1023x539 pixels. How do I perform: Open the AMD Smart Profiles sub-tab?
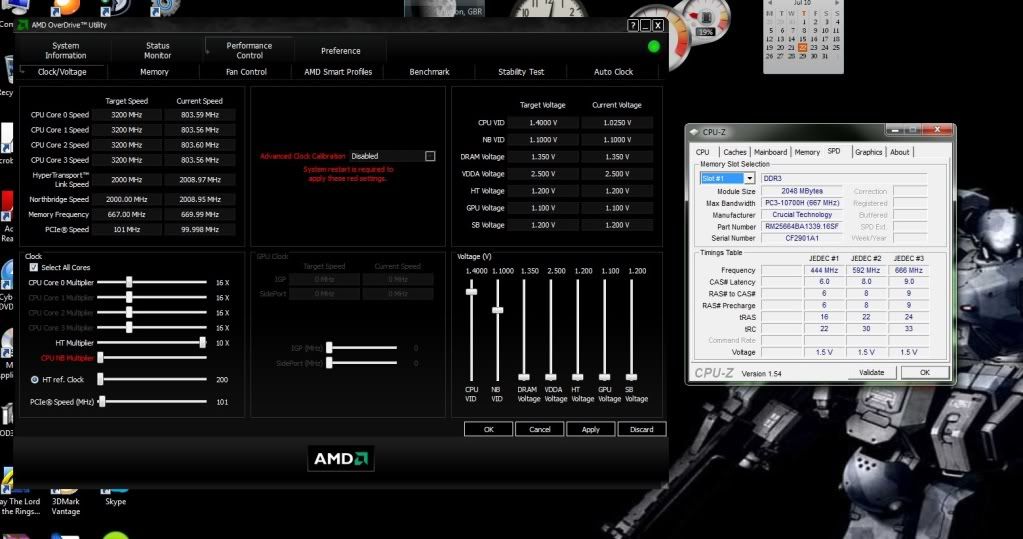point(338,72)
